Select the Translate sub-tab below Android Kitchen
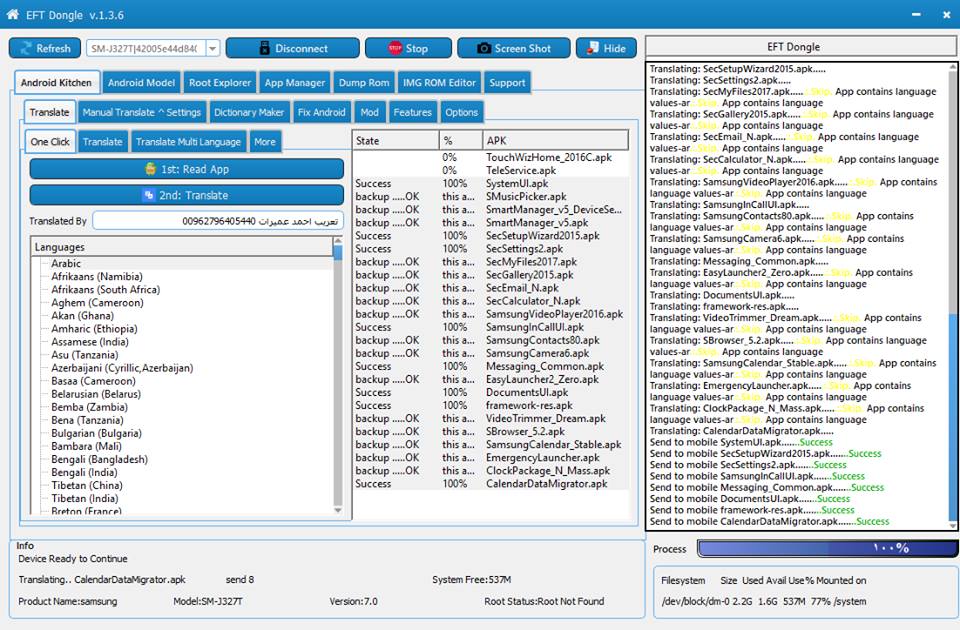This screenshot has width=960, height=630. coord(50,113)
